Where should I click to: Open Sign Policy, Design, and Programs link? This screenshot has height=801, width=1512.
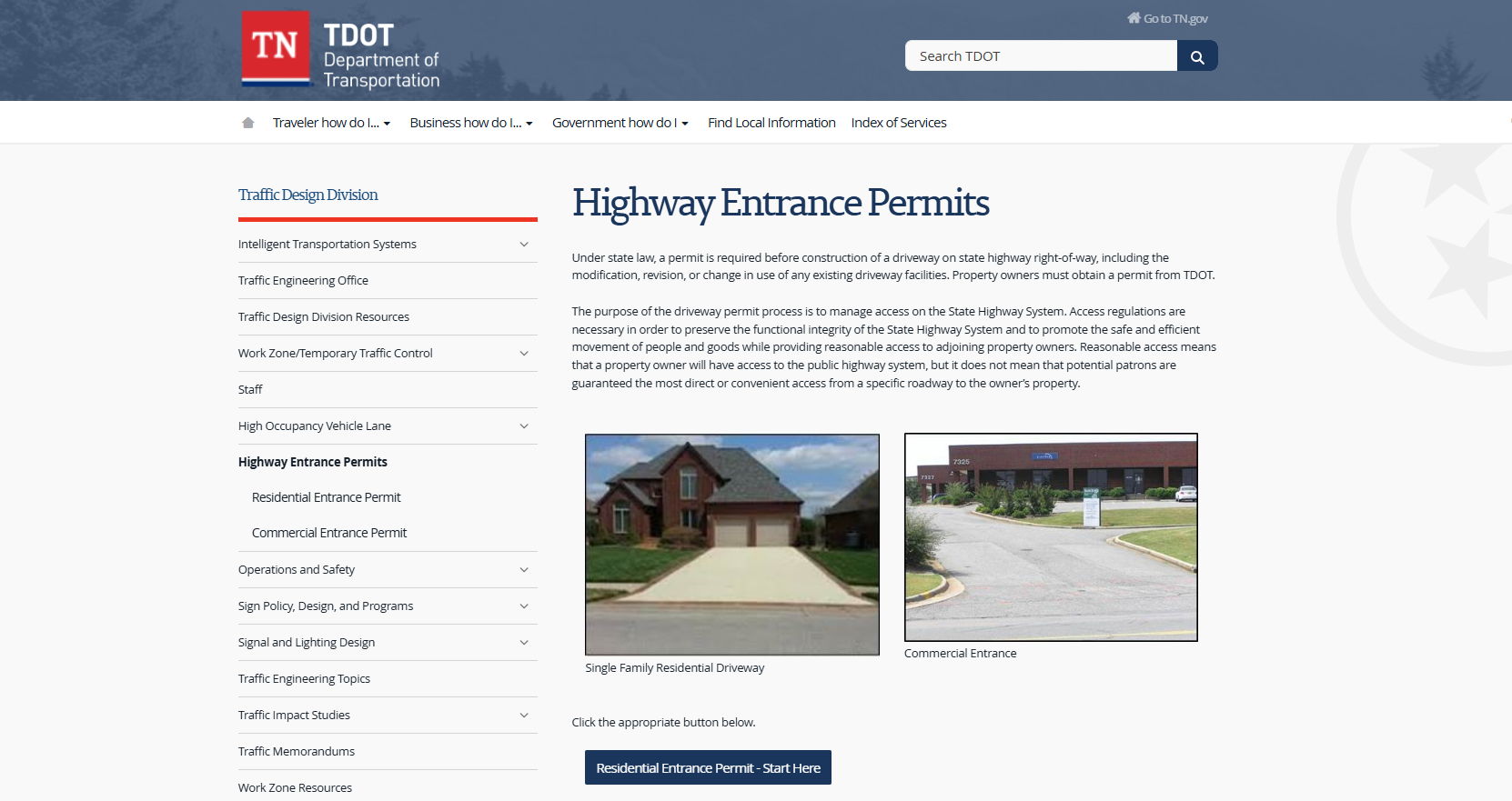coord(326,606)
